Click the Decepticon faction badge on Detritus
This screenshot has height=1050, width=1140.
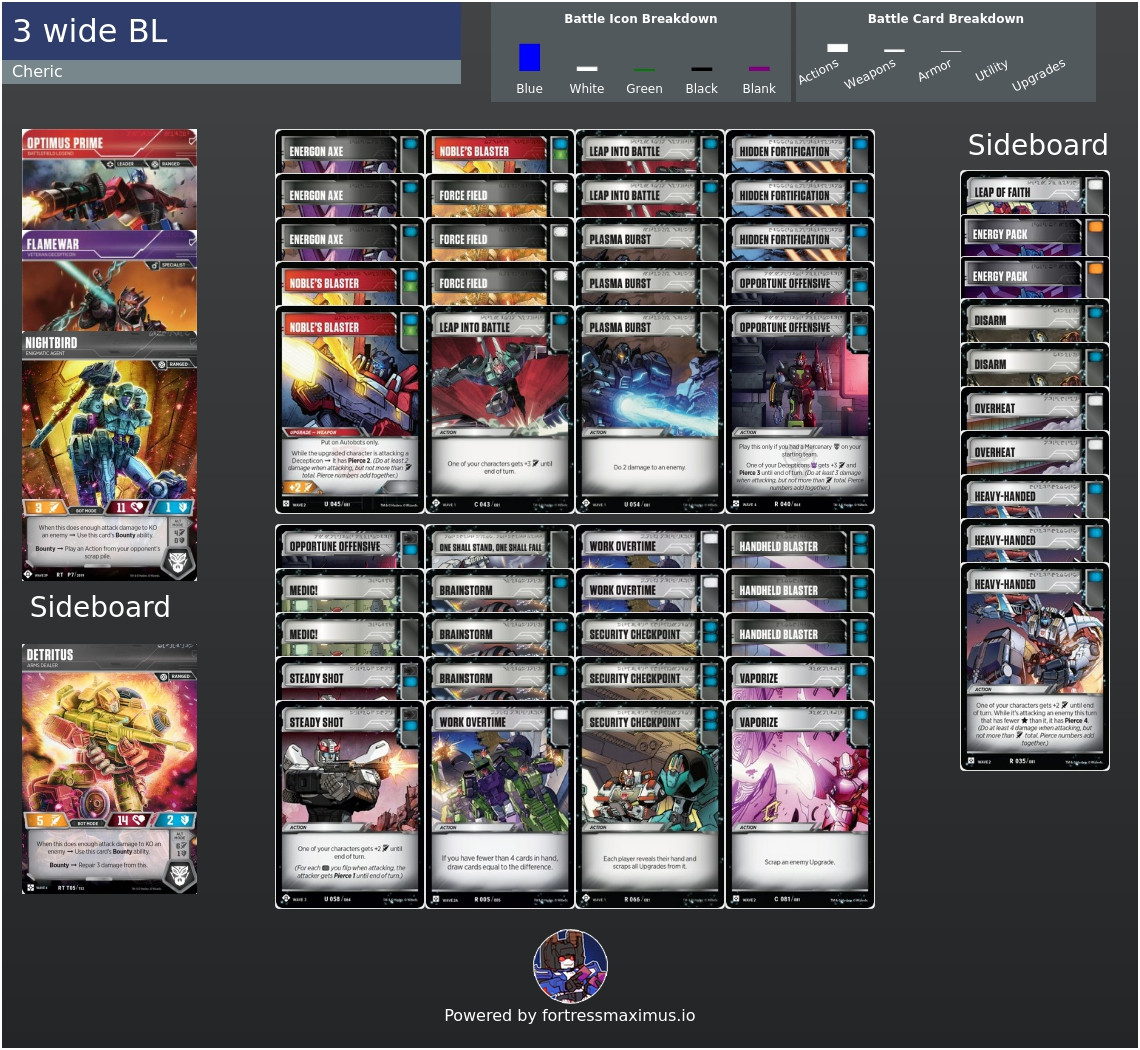click(179, 875)
